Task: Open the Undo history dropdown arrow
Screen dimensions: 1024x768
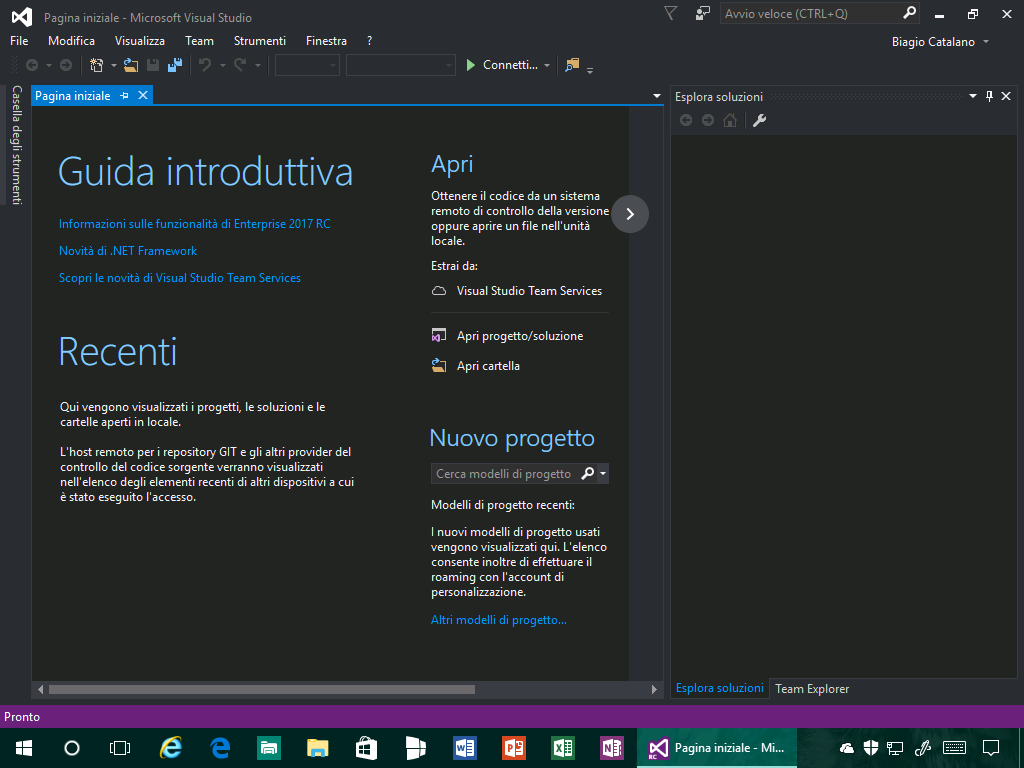Action: tap(222, 65)
